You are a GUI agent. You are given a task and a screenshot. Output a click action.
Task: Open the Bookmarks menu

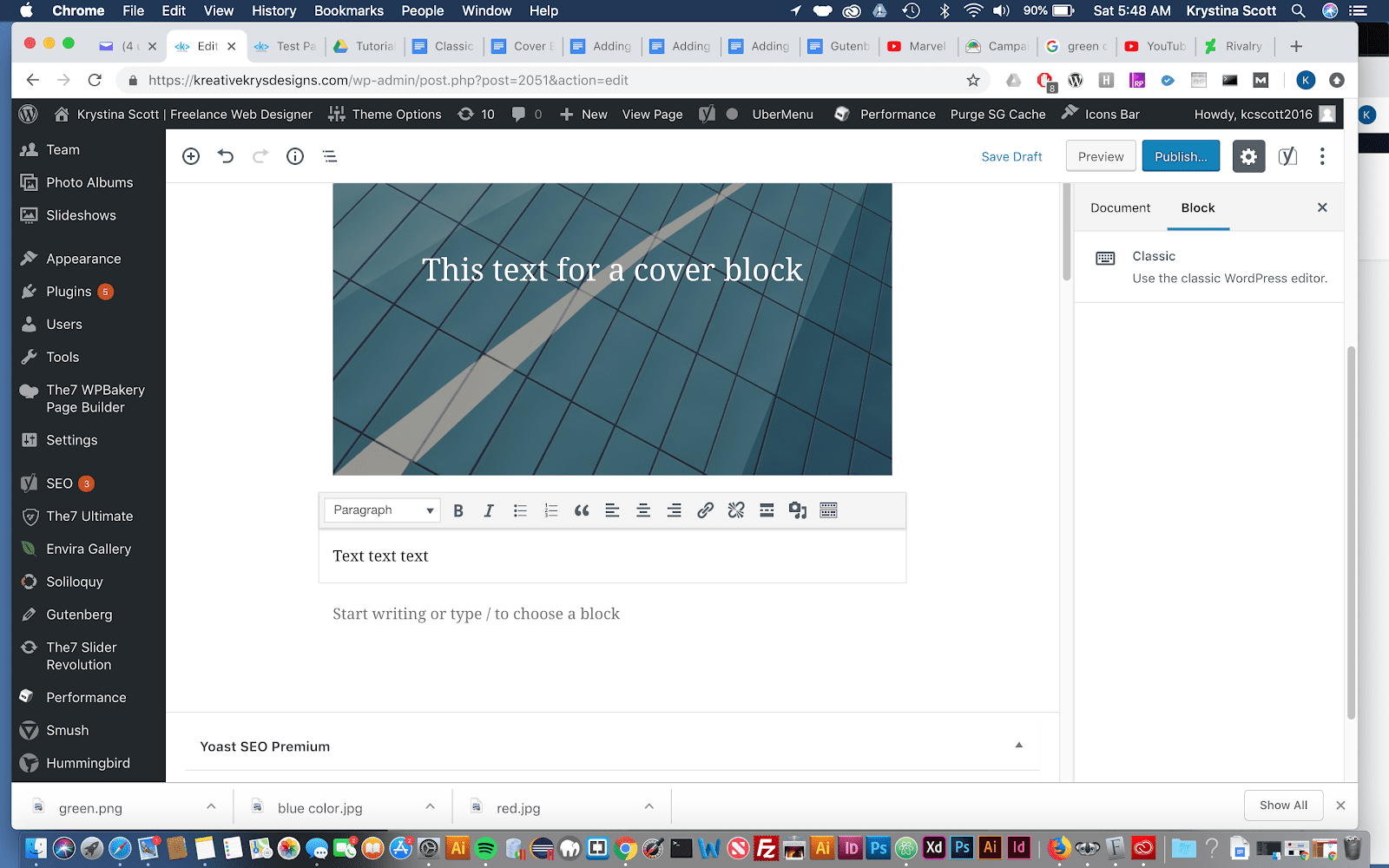(348, 10)
